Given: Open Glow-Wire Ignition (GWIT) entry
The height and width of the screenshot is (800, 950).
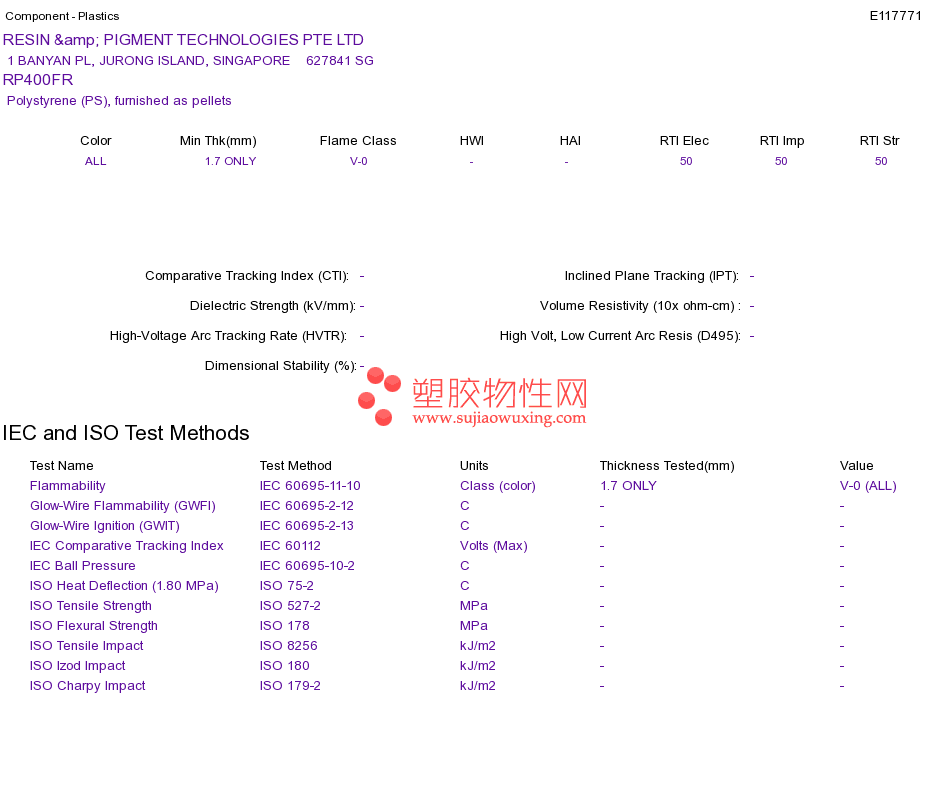Looking at the screenshot, I should [x=105, y=526].
